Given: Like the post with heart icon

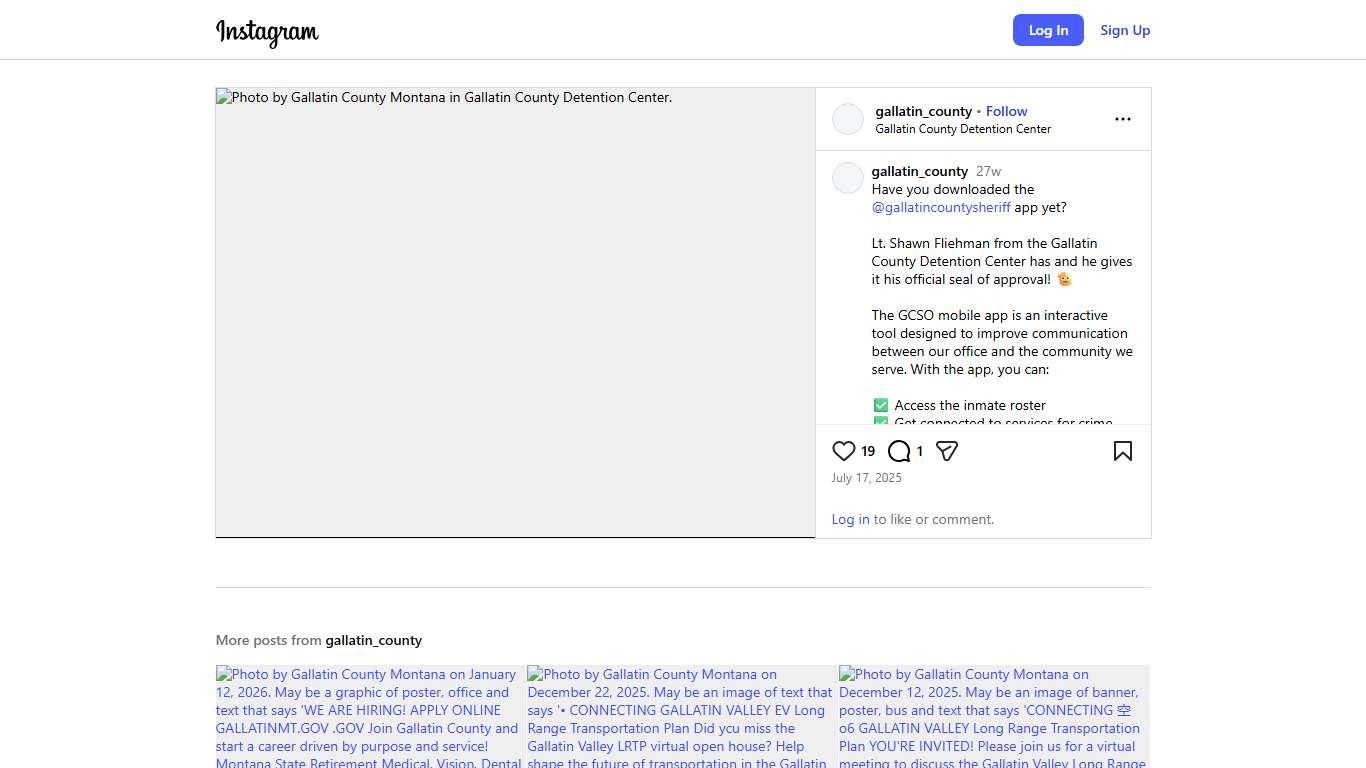Looking at the screenshot, I should (x=844, y=451).
